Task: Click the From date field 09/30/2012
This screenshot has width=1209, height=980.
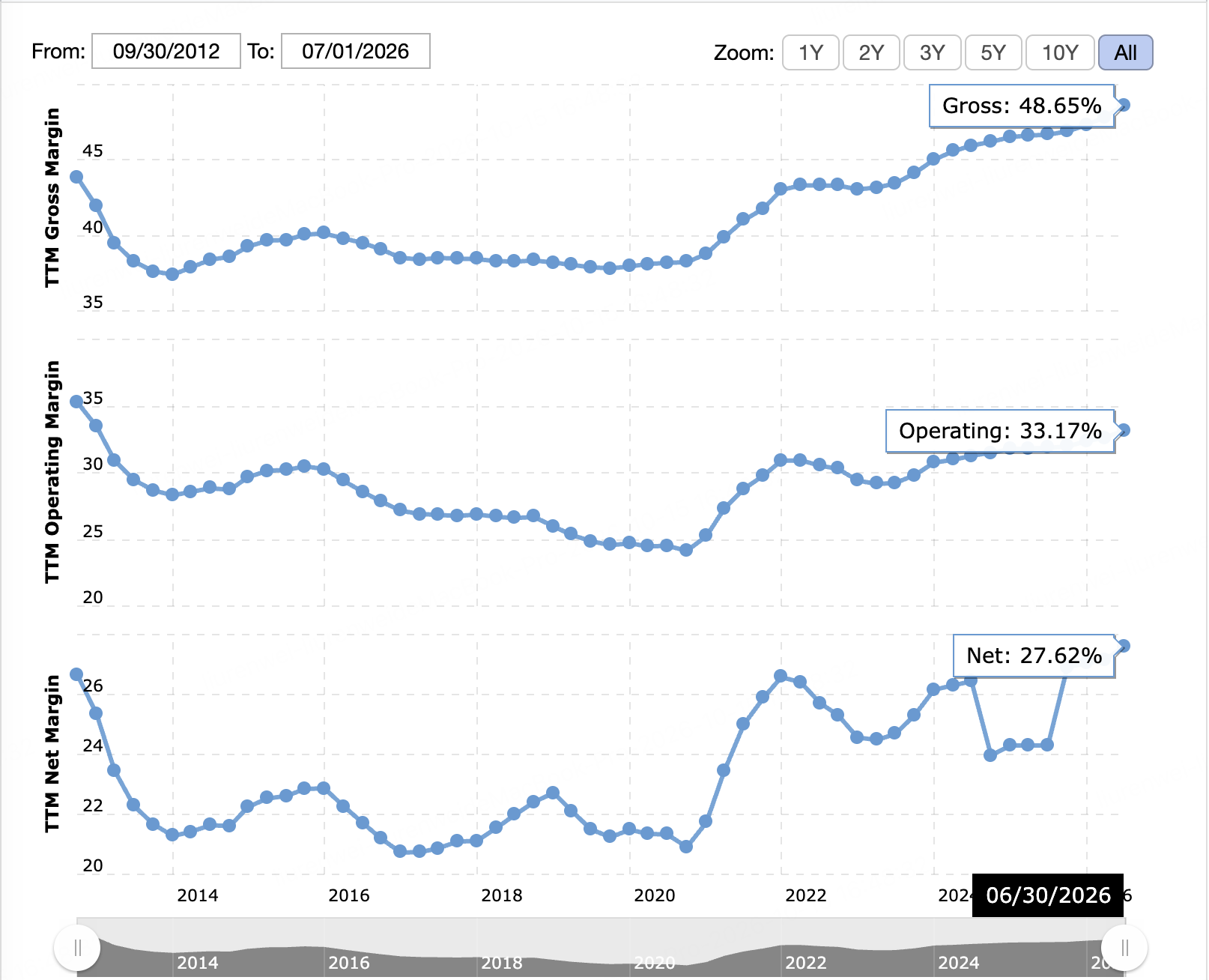Action: coord(166,51)
